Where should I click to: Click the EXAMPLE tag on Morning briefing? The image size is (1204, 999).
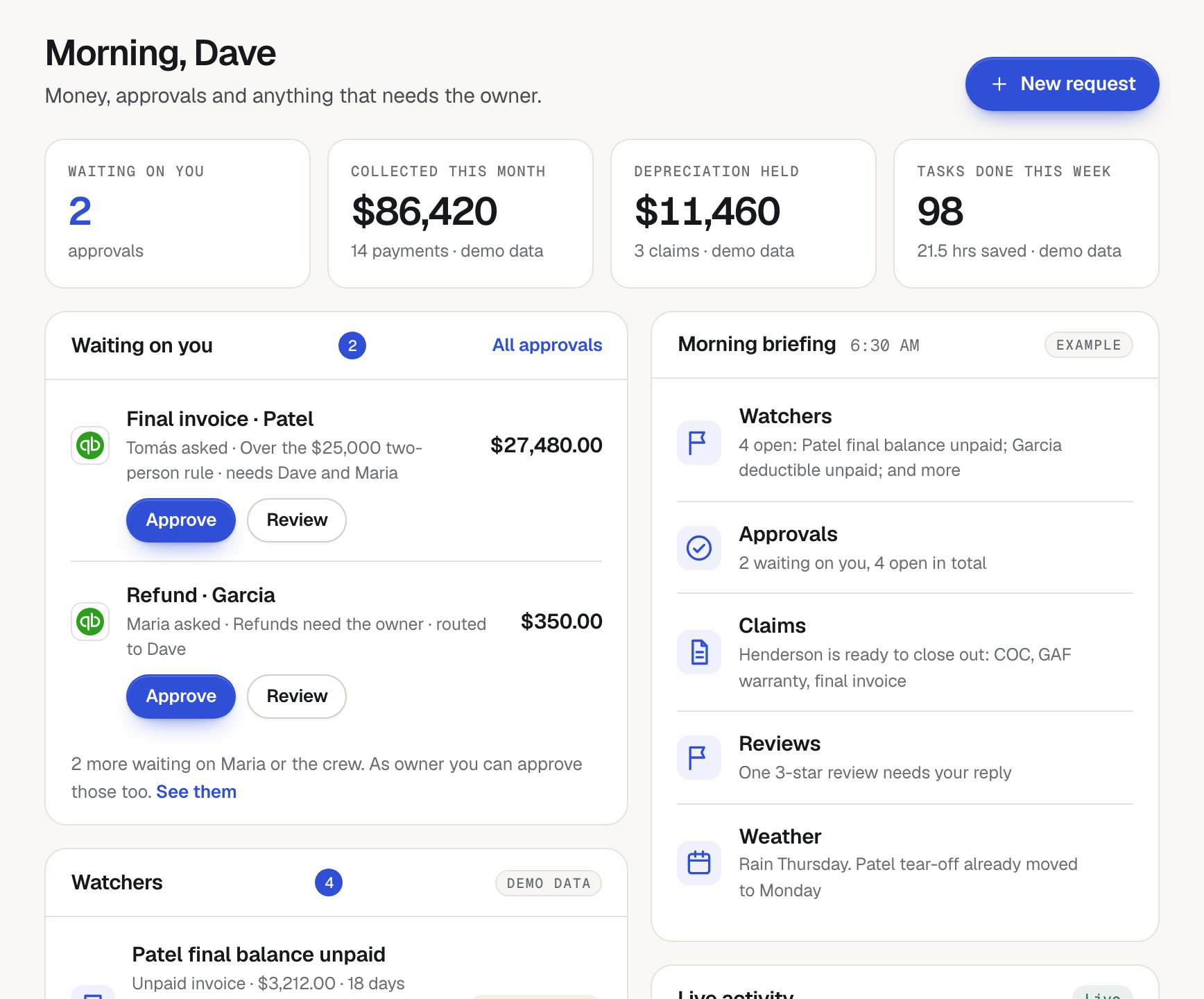(1088, 345)
